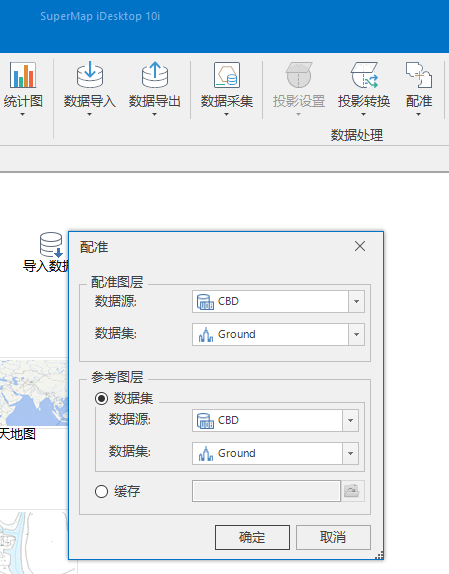449x574 pixels.
Task: Click the cache folder browse icon
Action: pyautogui.click(x=352, y=491)
